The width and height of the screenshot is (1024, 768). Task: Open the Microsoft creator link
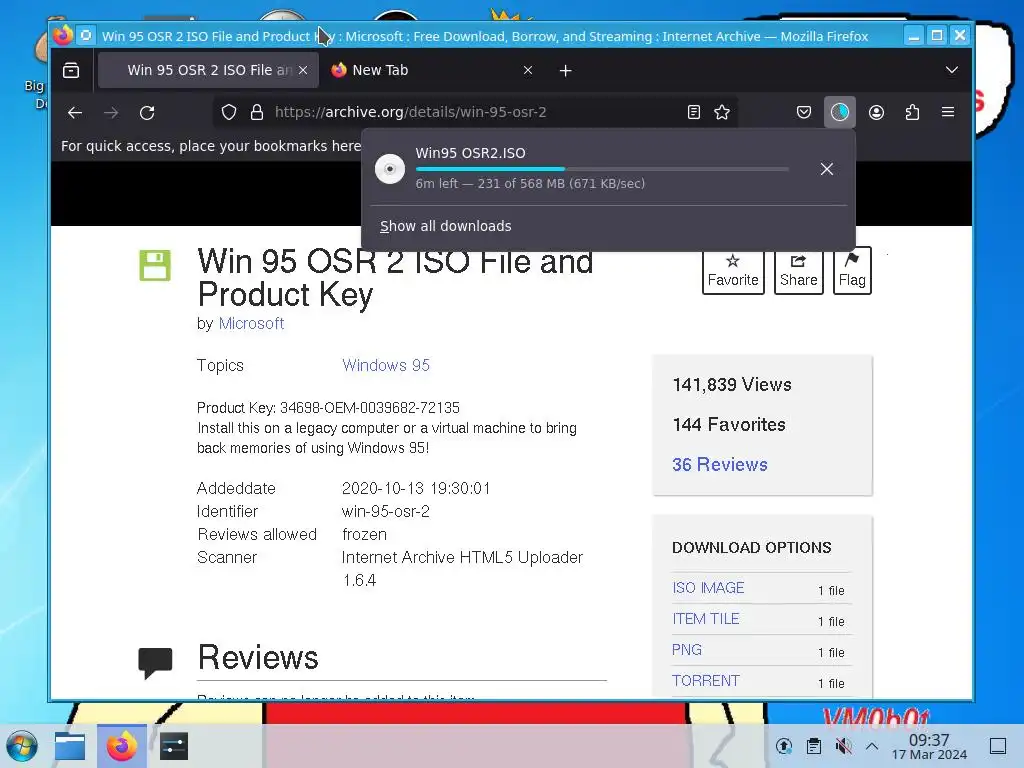tap(251, 323)
